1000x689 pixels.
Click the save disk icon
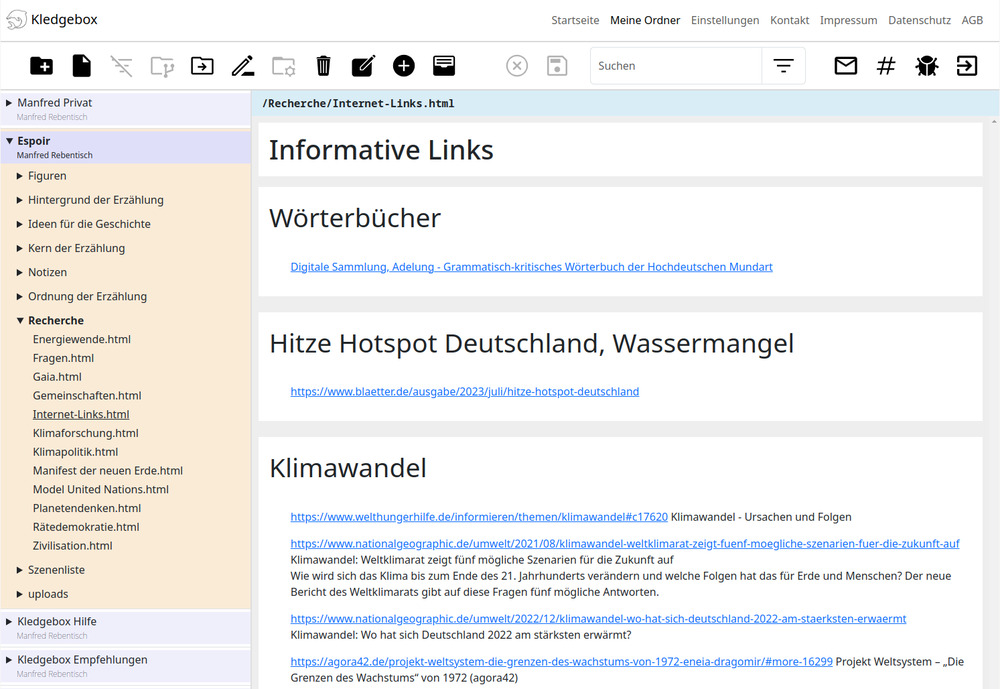(557, 66)
